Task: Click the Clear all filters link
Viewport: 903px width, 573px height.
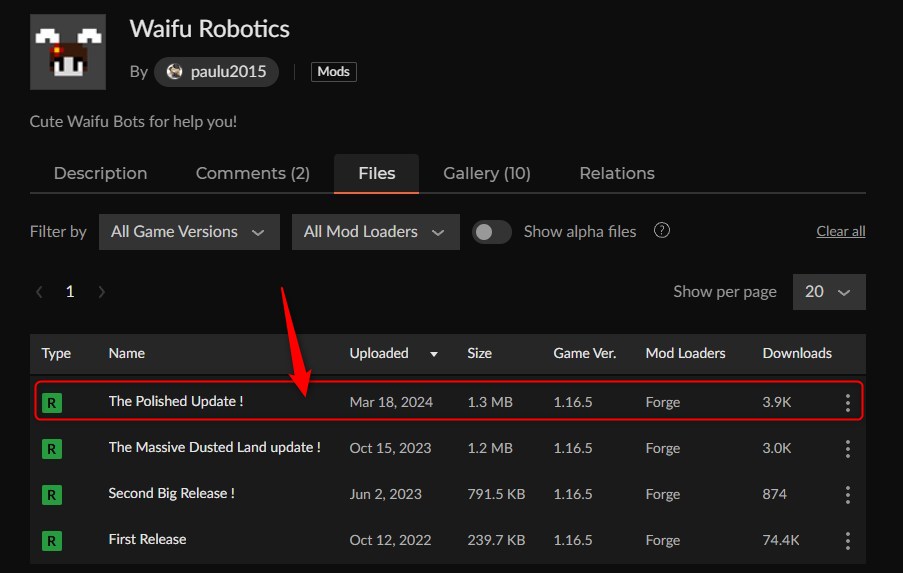Action: [840, 232]
